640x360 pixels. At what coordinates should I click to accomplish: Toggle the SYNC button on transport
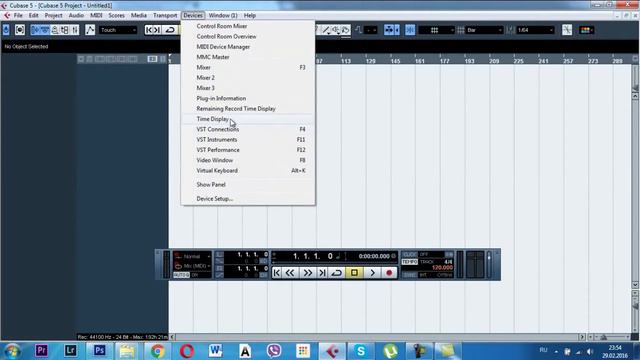click(x=410, y=275)
